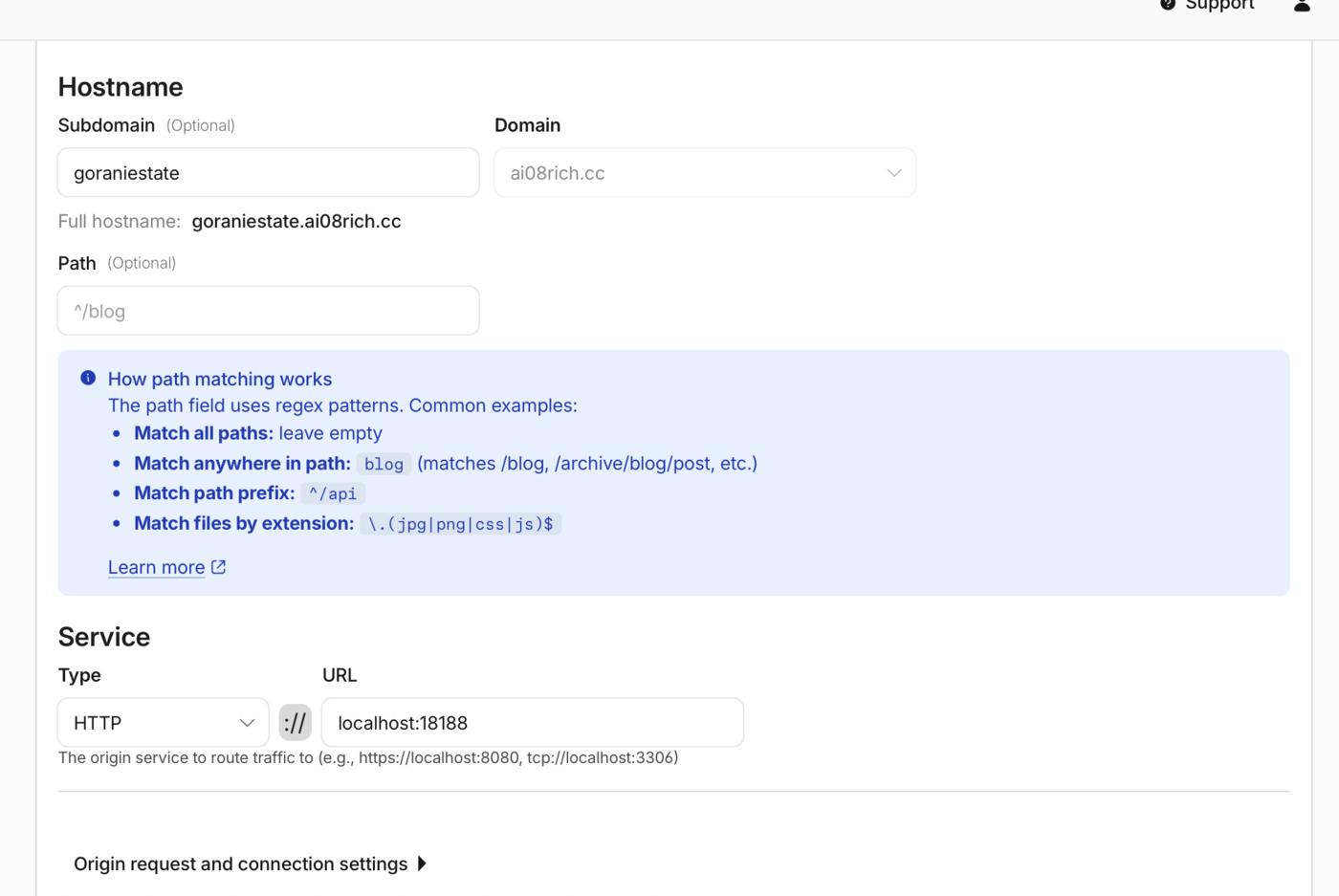Click the '^/api' code example
The height and width of the screenshot is (896, 1339).
(x=333, y=493)
